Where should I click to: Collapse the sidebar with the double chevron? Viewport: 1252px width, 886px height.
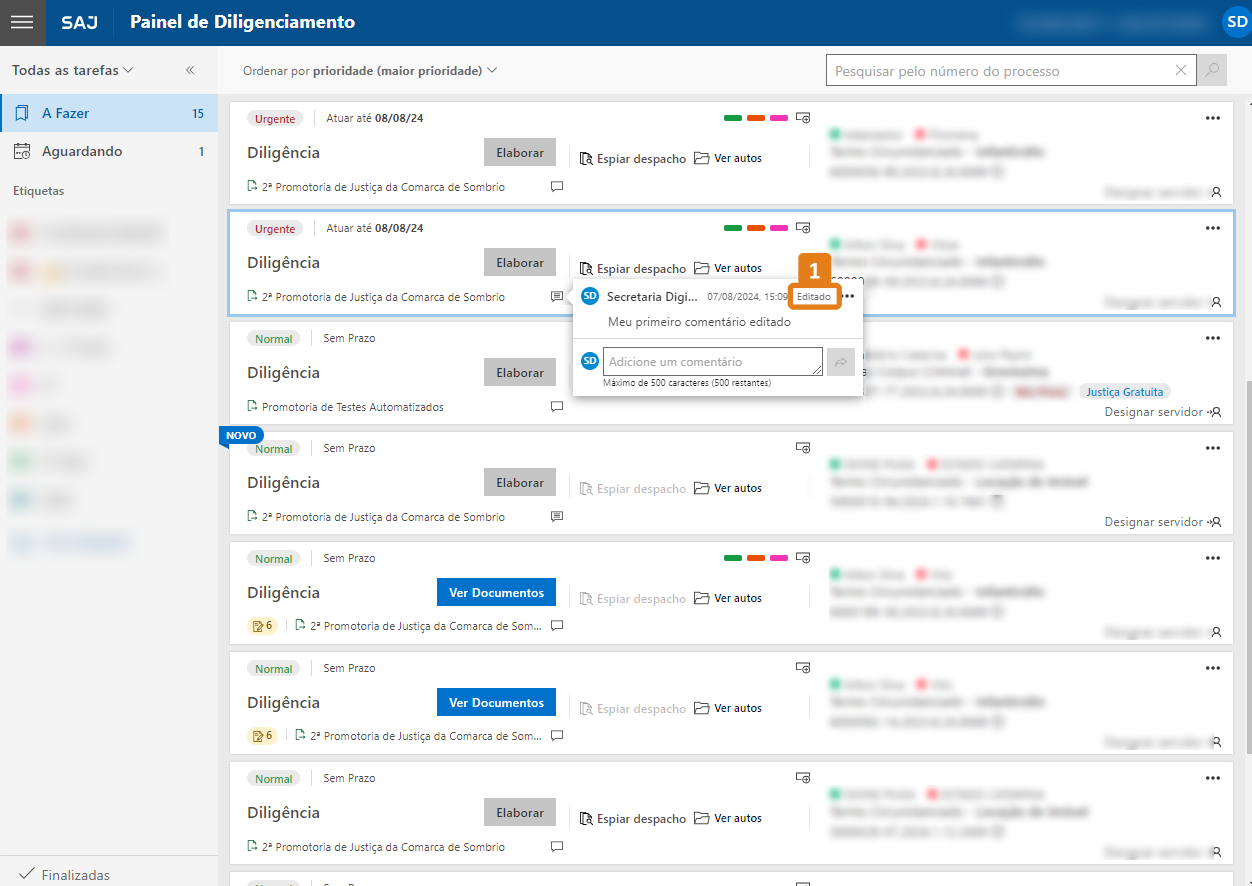coord(190,70)
